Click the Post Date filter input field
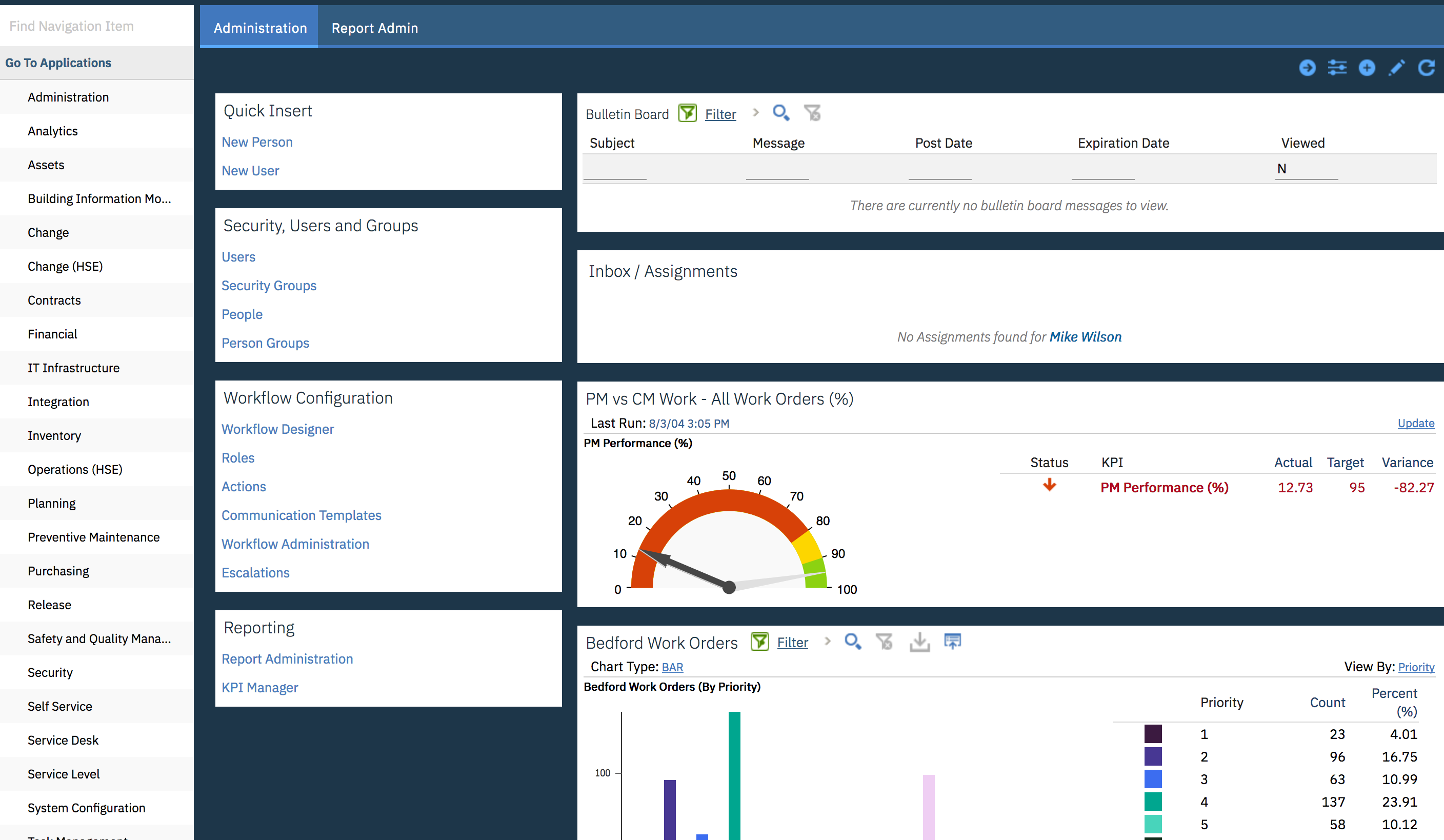This screenshot has height=840, width=1444. pos(940,170)
